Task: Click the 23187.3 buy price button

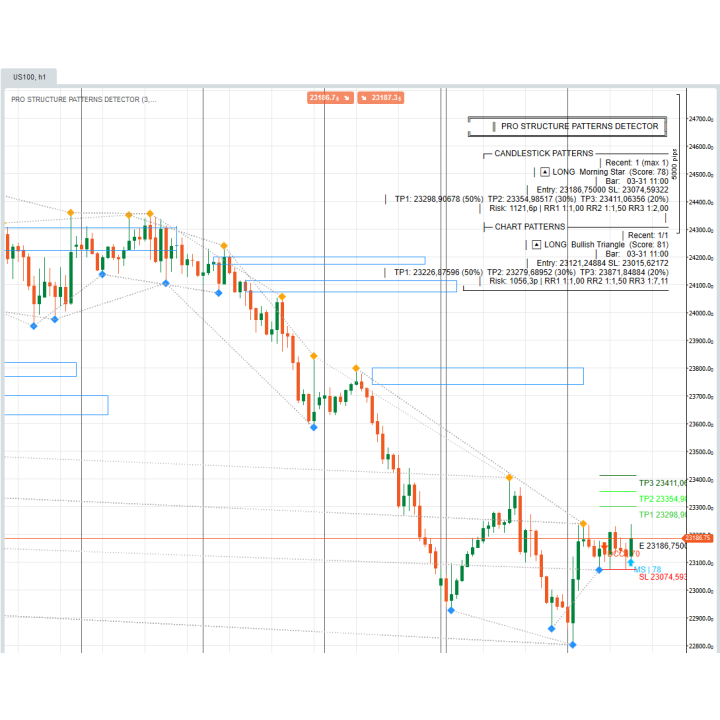Action: pyautogui.click(x=381, y=98)
